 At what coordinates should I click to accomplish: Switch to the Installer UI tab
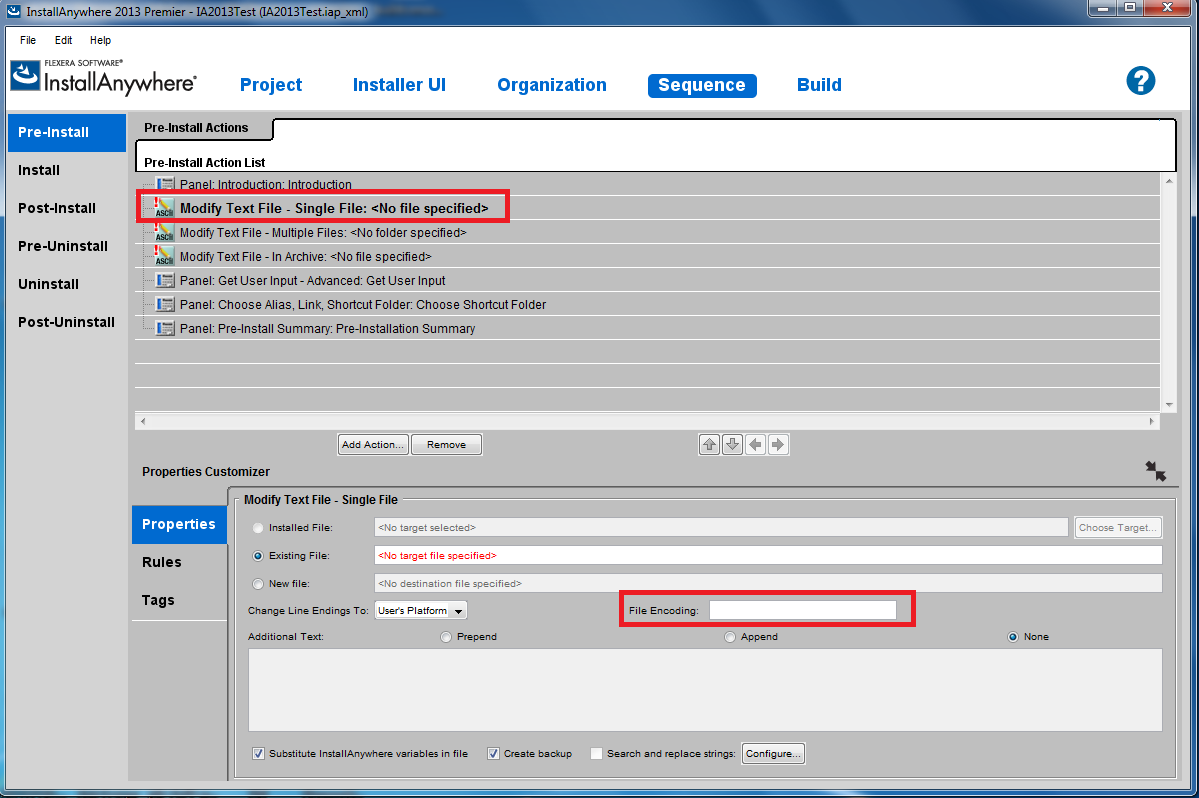click(x=399, y=85)
